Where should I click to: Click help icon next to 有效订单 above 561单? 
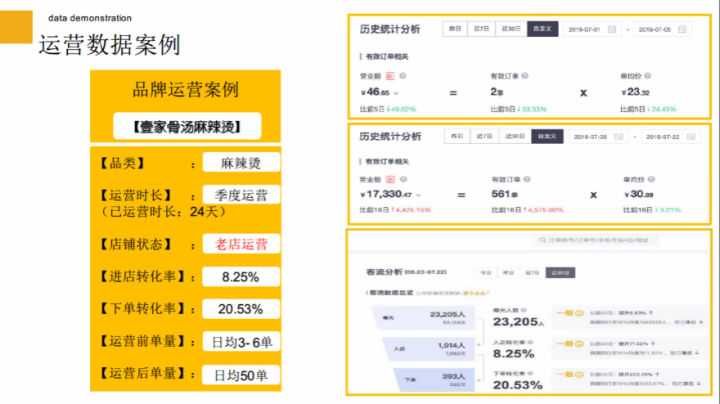pyautogui.click(x=527, y=179)
